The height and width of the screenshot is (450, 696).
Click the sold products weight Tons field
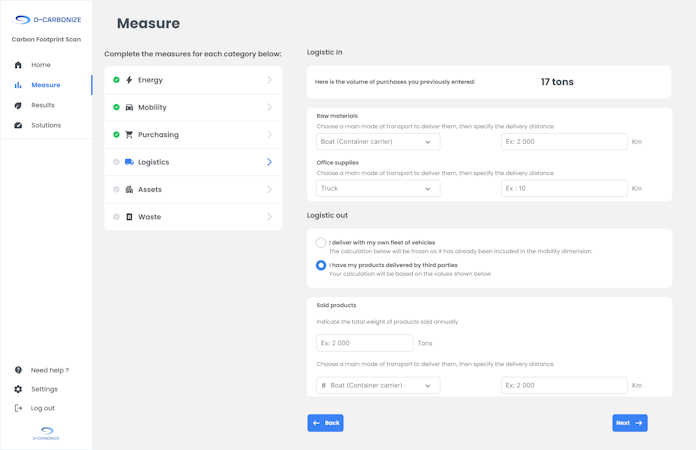tap(364, 343)
